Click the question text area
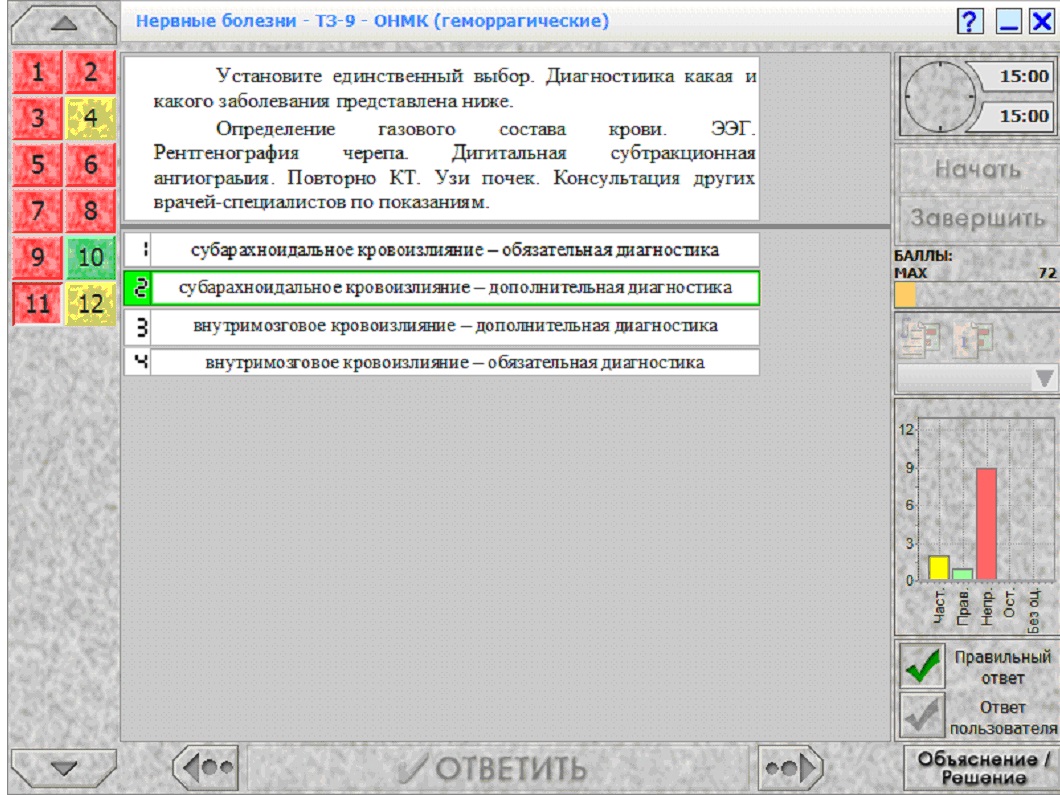Image resolution: width=1060 pixels, height=795 pixels. click(441, 139)
